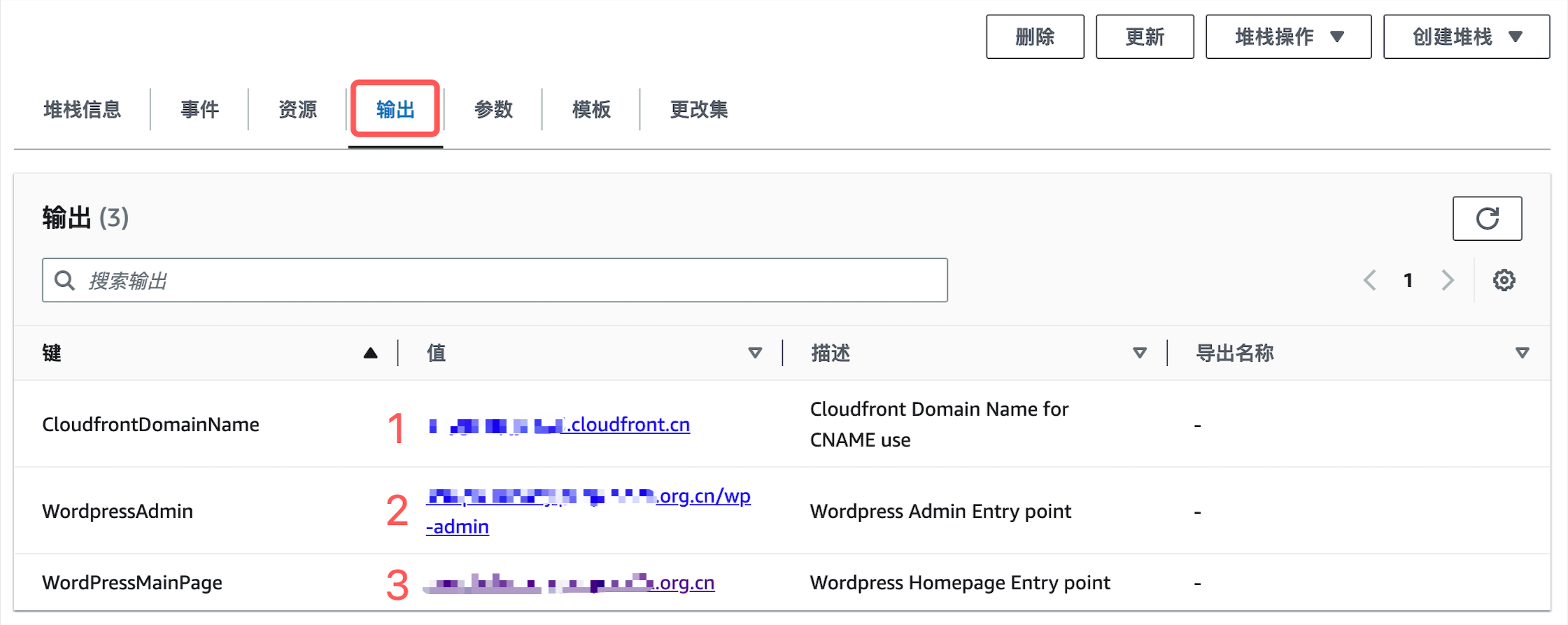Switch to 参数 tab
Screen dimensions: 1568x625
point(493,110)
